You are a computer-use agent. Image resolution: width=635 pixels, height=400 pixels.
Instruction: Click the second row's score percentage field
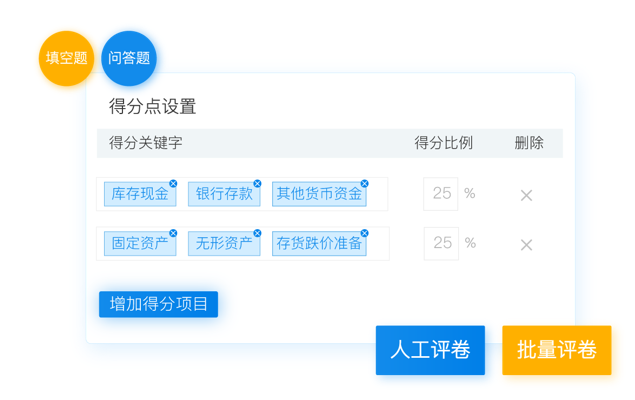[x=441, y=243]
